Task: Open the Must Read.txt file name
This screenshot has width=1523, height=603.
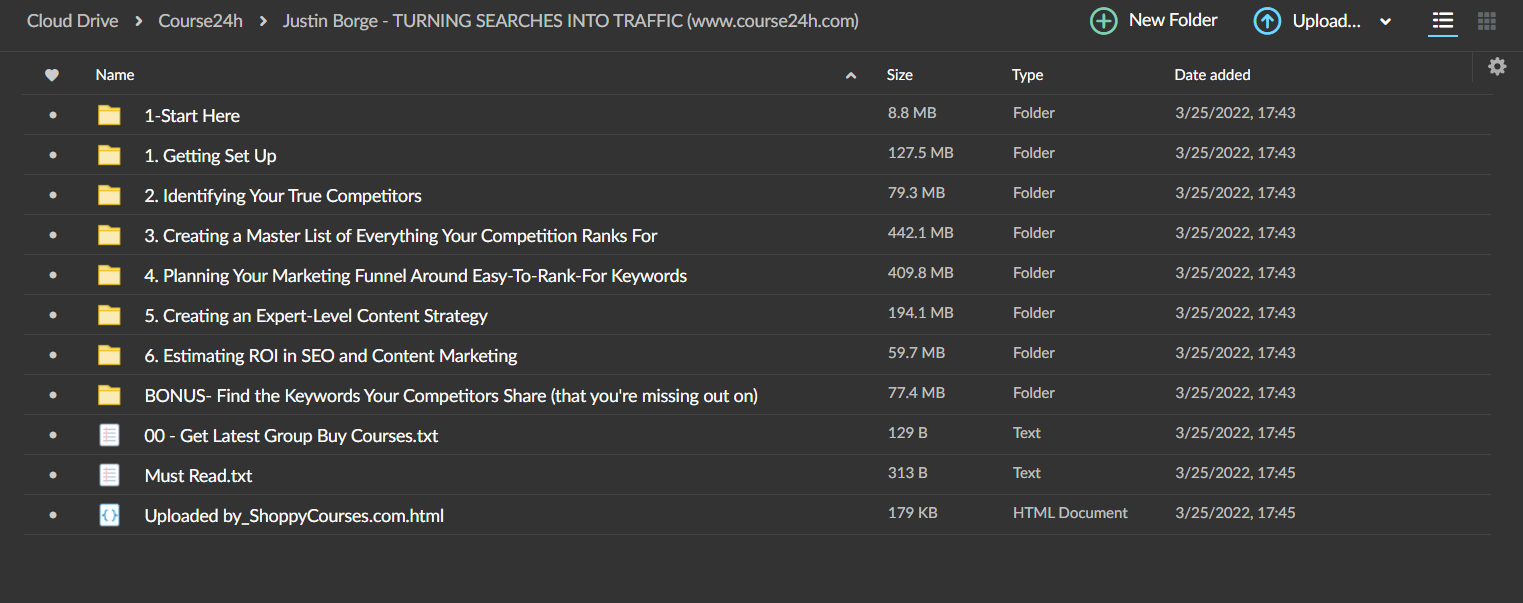Action: pyautogui.click(x=198, y=476)
